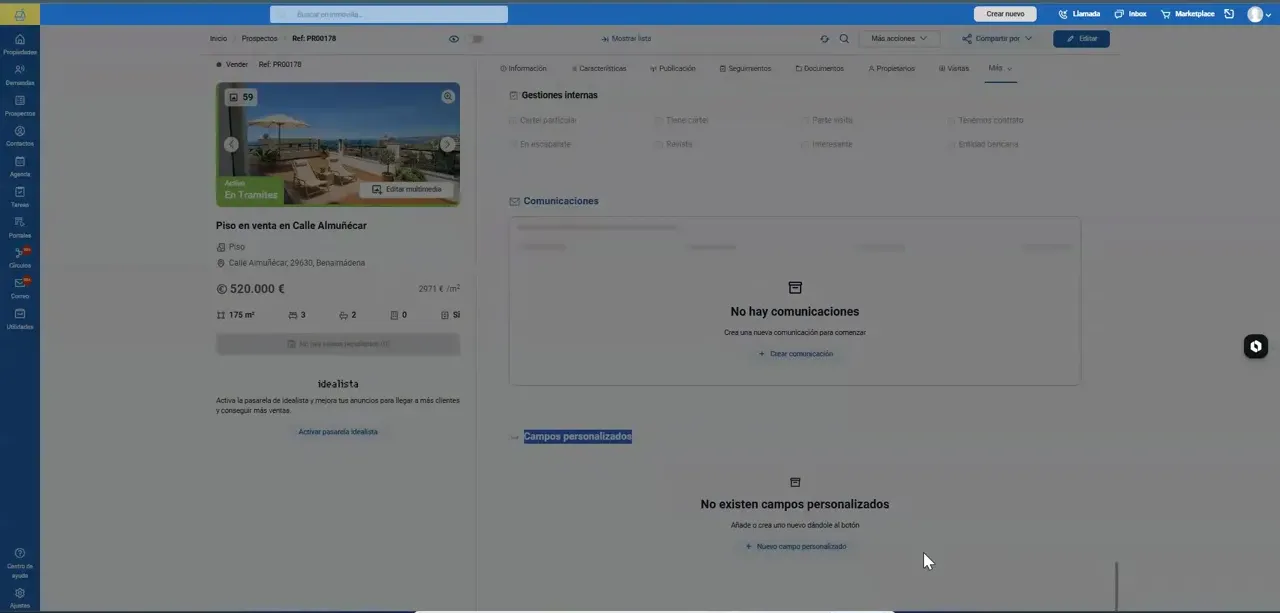This screenshot has height=613, width=1280.
Task: Go to the Correo sidebar icon
Action: [x=20, y=288]
